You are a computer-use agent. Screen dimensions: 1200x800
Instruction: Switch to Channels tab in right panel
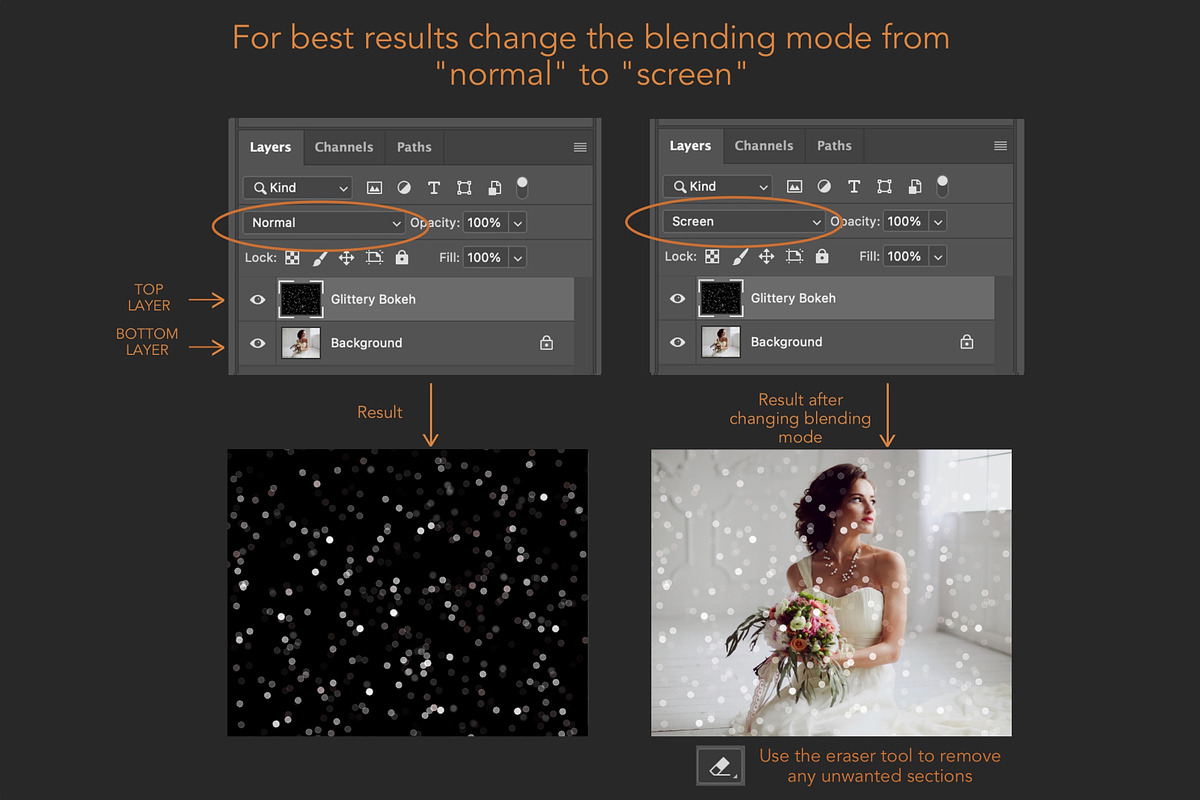pos(764,146)
